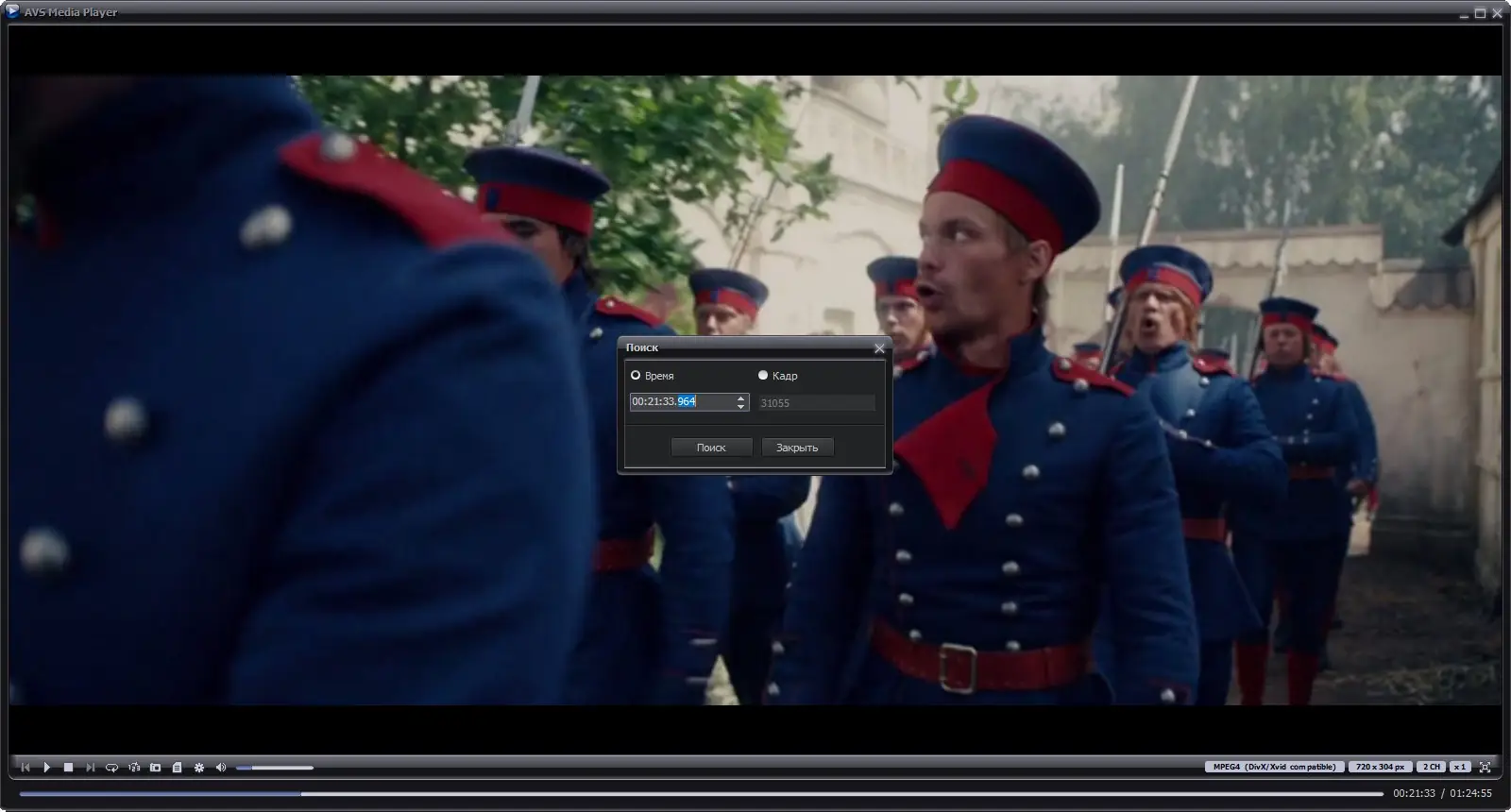Click the Закрыть button
This screenshot has height=812, width=1511.
point(797,448)
